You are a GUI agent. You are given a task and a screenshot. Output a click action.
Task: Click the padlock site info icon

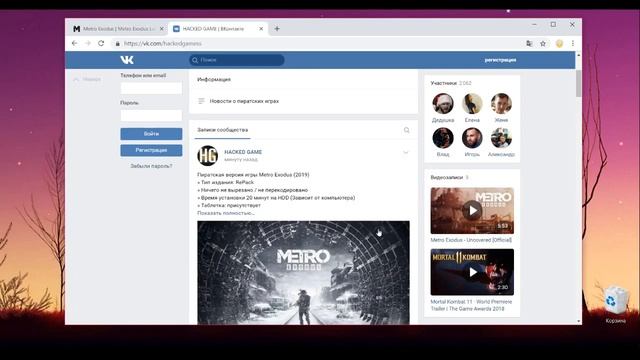pyautogui.click(x=118, y=44)
